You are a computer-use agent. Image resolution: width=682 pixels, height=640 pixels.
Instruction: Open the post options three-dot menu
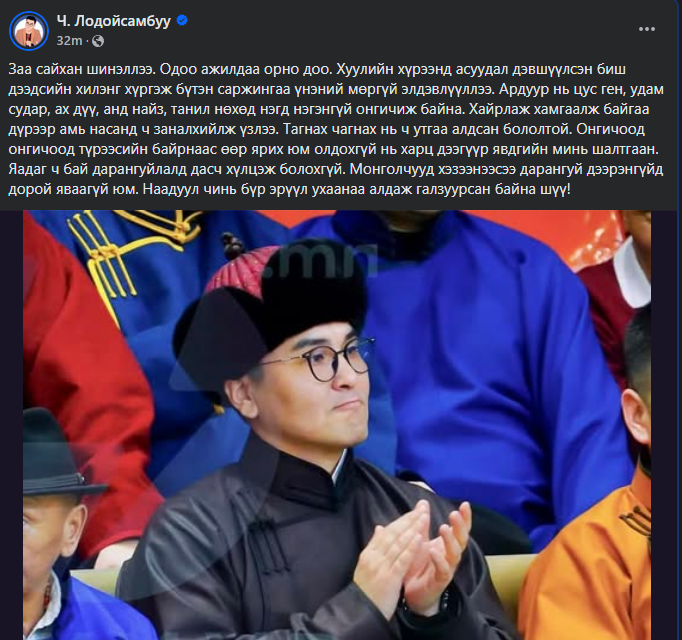coord(646,29)
